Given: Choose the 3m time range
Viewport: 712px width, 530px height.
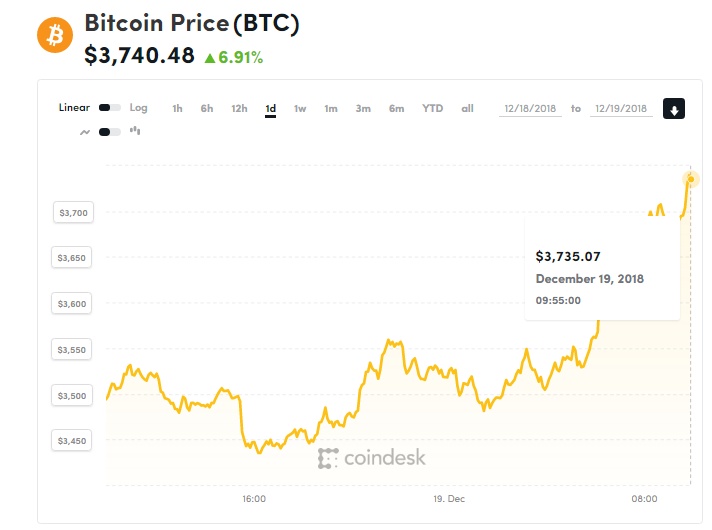Looking at the screenshot, I should 363,109.
